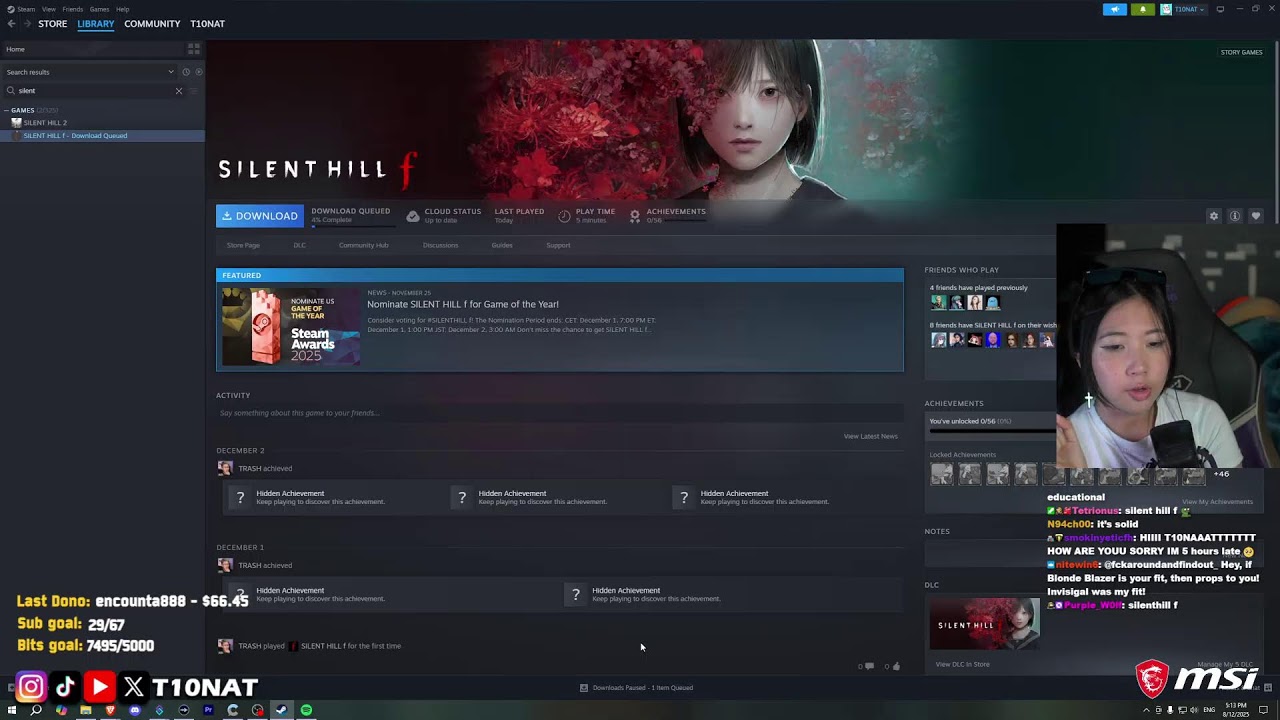
Task: Click the Cloud Status icon
Action: [413, 216]
